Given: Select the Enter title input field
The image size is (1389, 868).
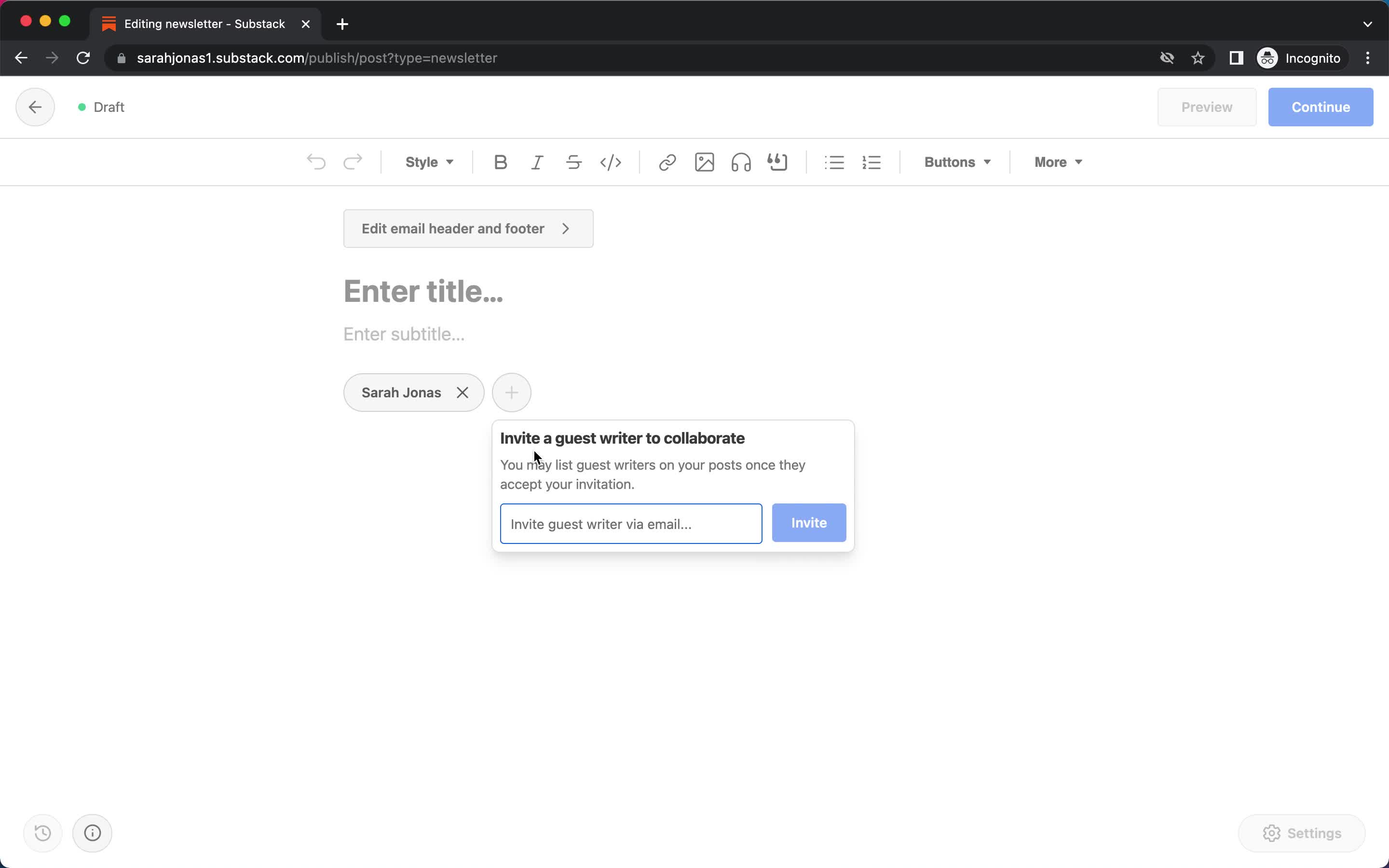Looking at the screenshot, I should (x=423, y=290).
